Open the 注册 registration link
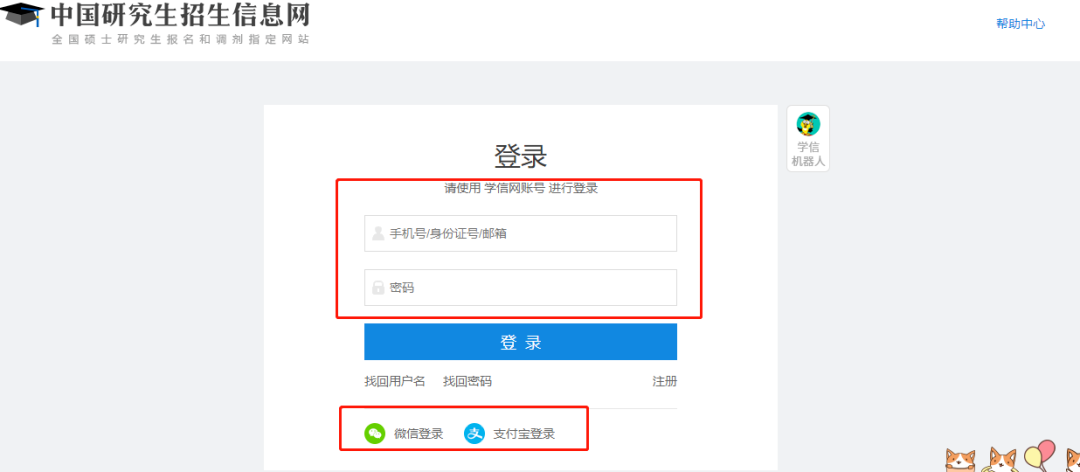 coord(664,381)
